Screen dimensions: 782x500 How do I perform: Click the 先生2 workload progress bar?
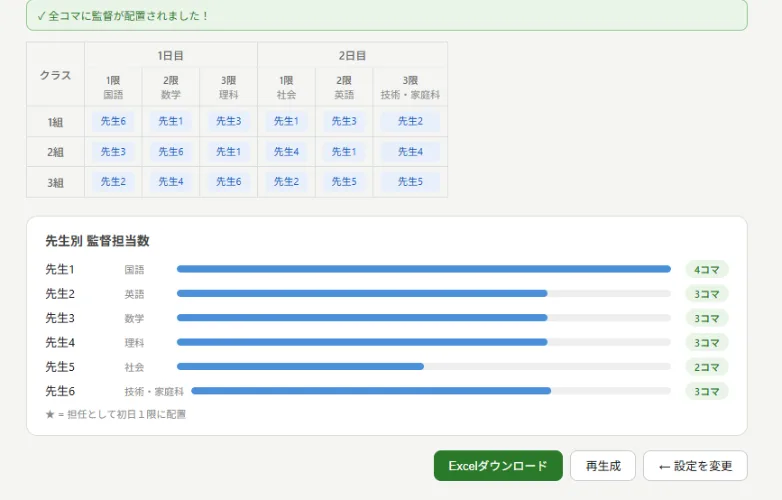coord(424,294)
